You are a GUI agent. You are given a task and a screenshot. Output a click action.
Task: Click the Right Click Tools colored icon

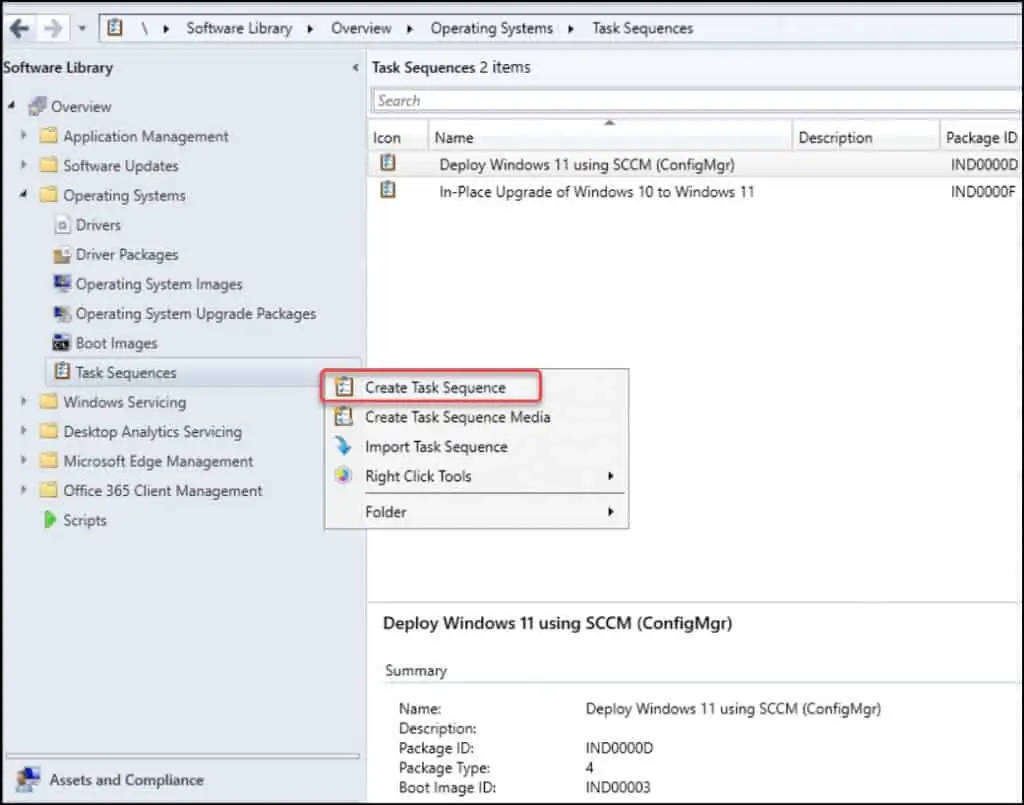coord(344,475)
